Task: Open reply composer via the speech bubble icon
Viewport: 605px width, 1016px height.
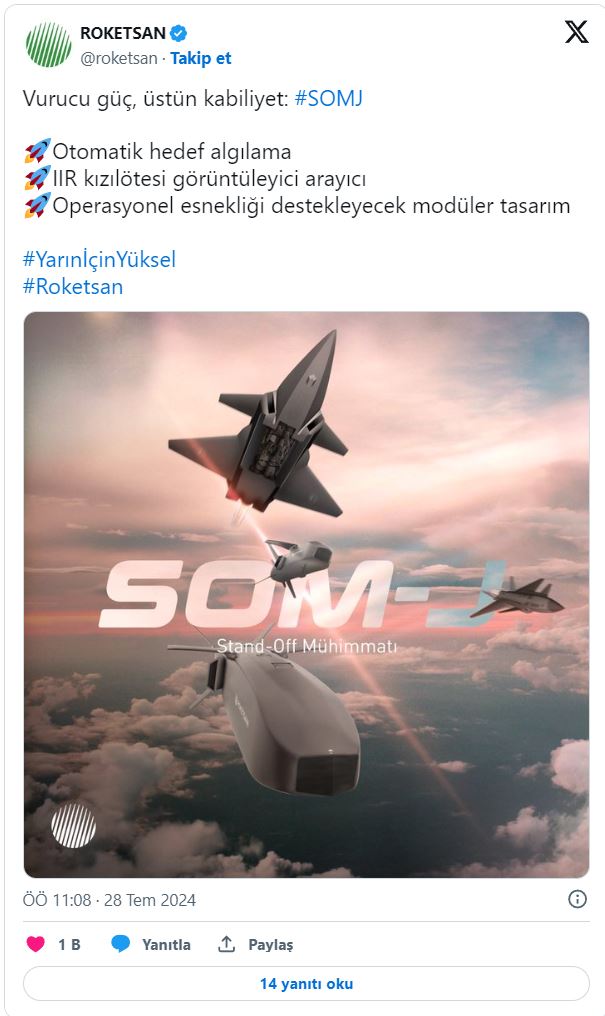Action: (x=122, y=942)
